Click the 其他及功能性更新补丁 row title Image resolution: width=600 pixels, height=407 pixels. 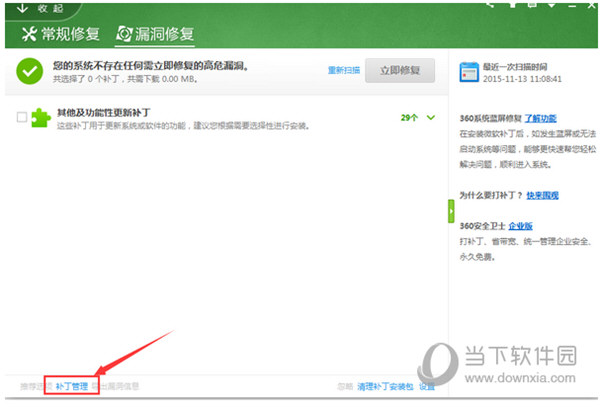pos(104,113)
